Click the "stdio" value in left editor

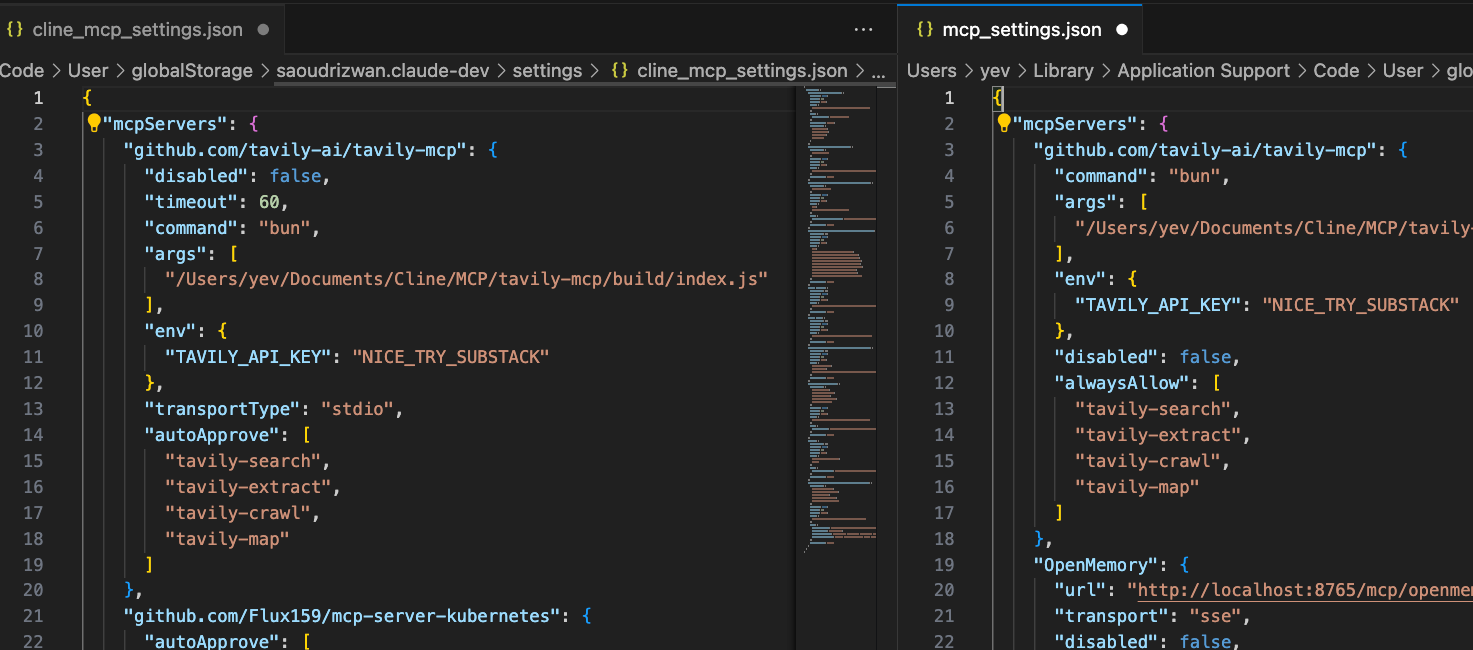click(356, 409)
